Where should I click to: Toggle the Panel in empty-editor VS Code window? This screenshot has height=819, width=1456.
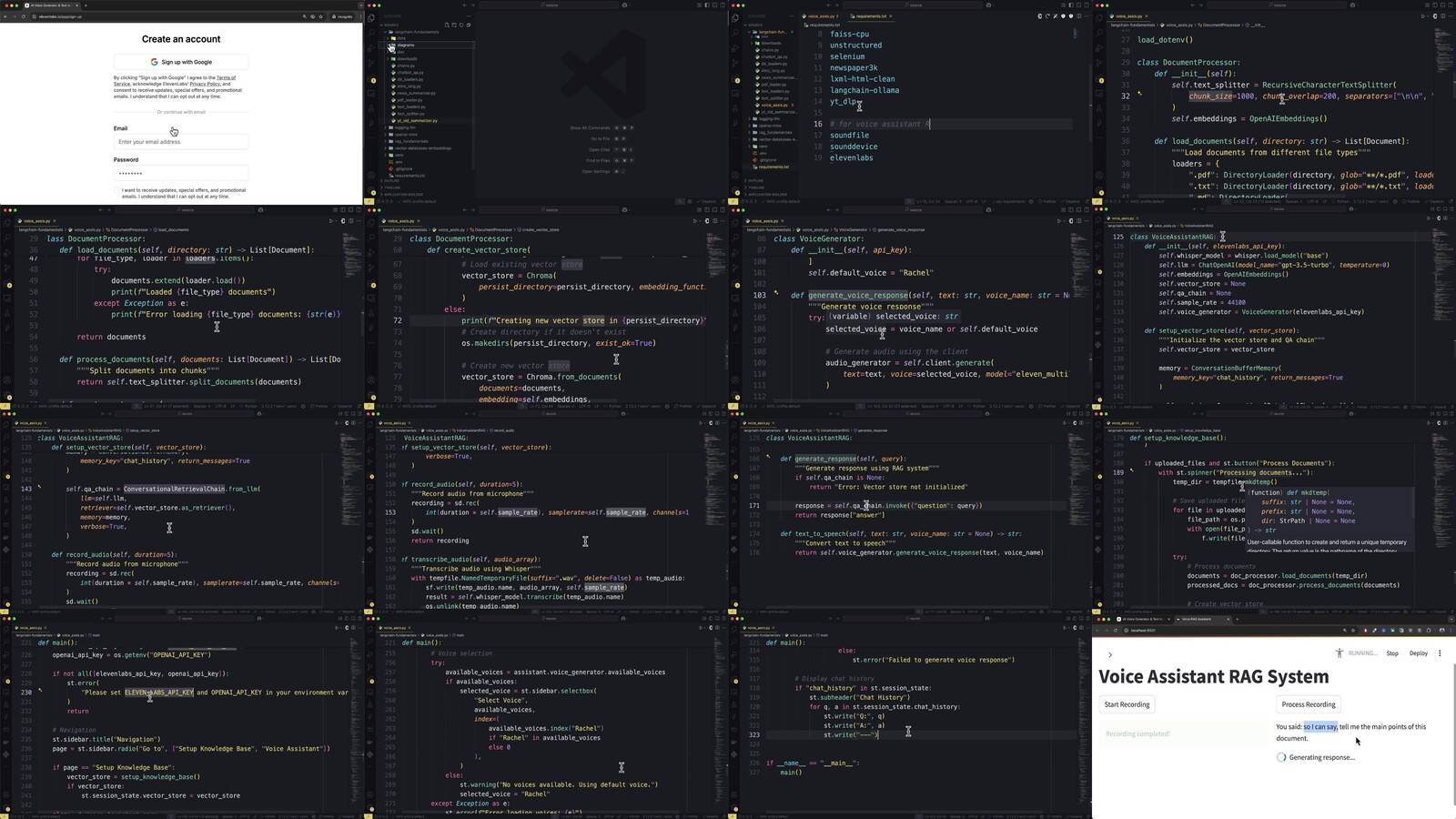713,5
